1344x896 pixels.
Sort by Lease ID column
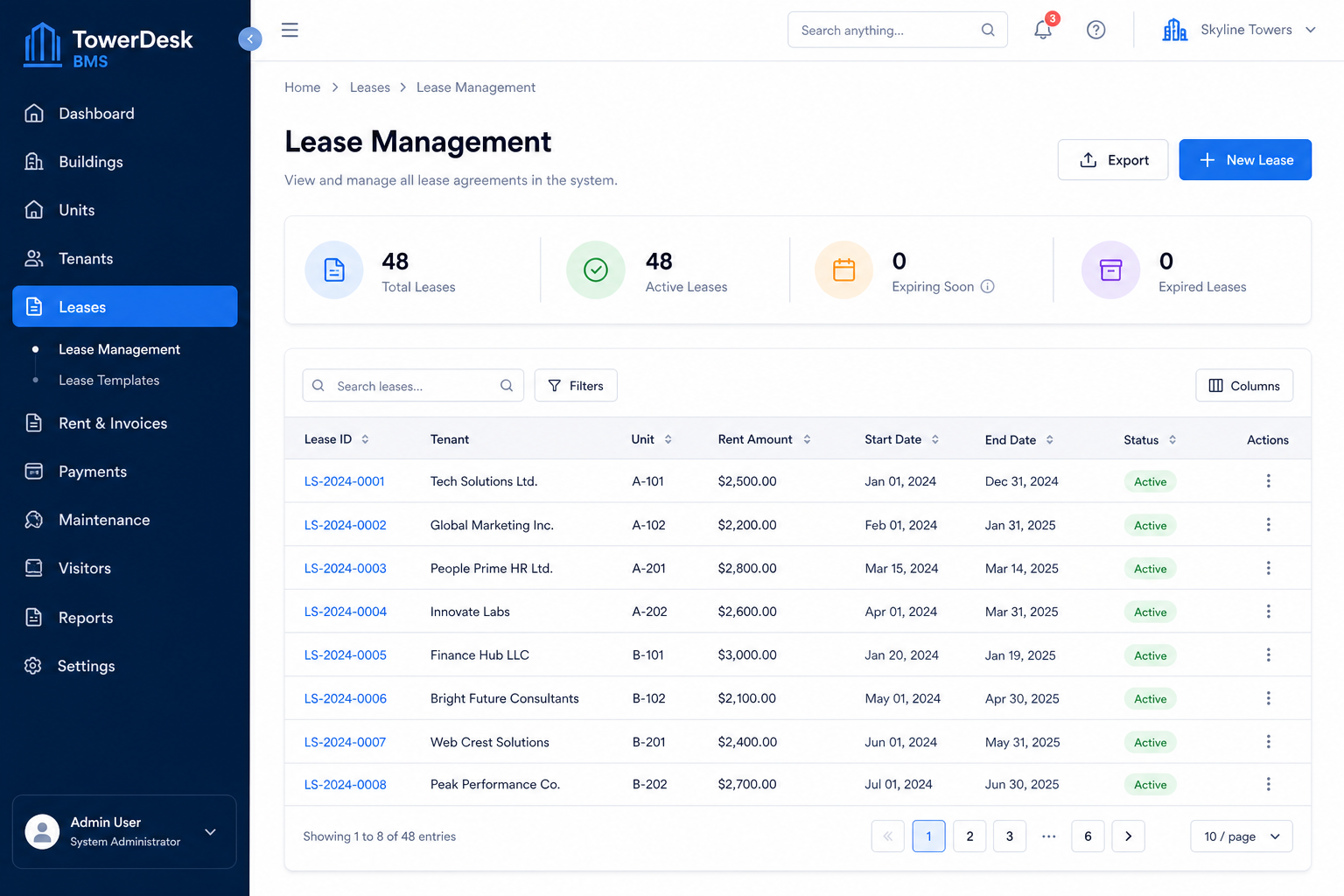tap(365, 439)
